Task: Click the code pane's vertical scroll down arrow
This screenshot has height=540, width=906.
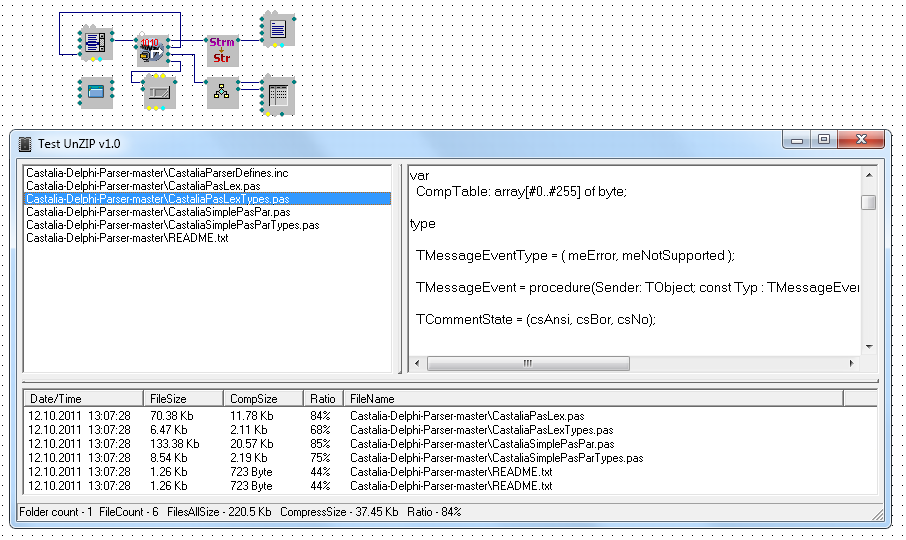Action: (x=868, y=347)
